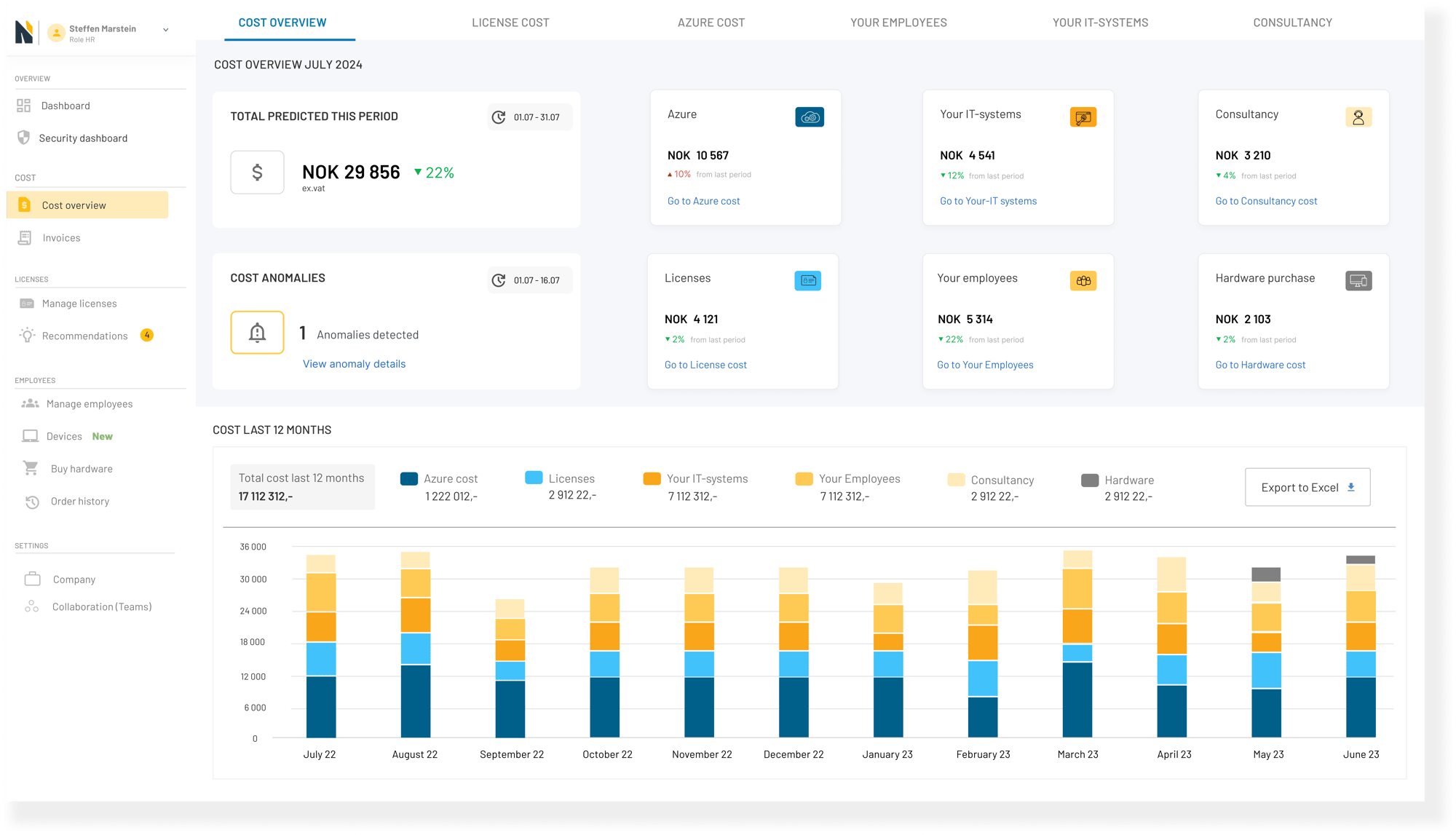The width and height of the screenshot is (1456, 835).
Task: Open Security dashboard from the sidebar
Action: (83, 138)
